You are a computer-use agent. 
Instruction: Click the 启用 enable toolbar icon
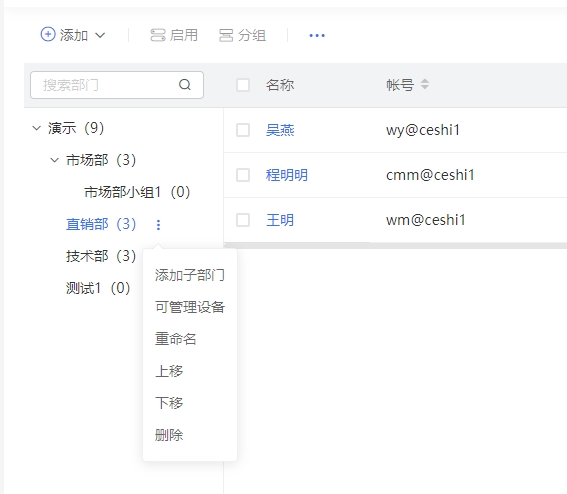pos(158,35)
